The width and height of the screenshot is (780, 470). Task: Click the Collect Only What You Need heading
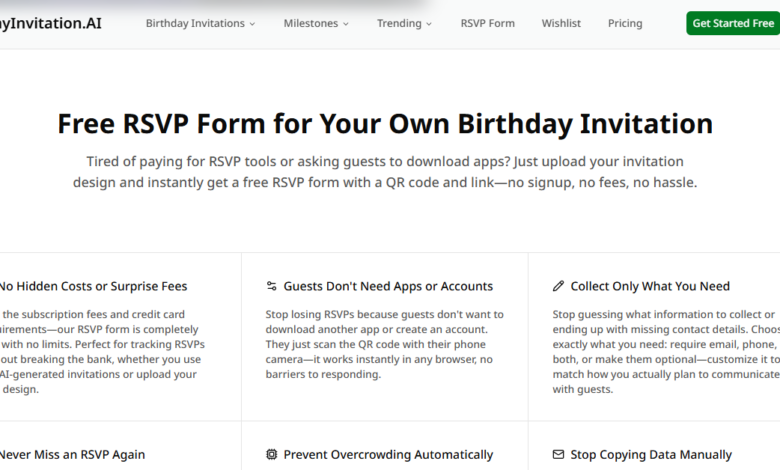tap(650, 286)
